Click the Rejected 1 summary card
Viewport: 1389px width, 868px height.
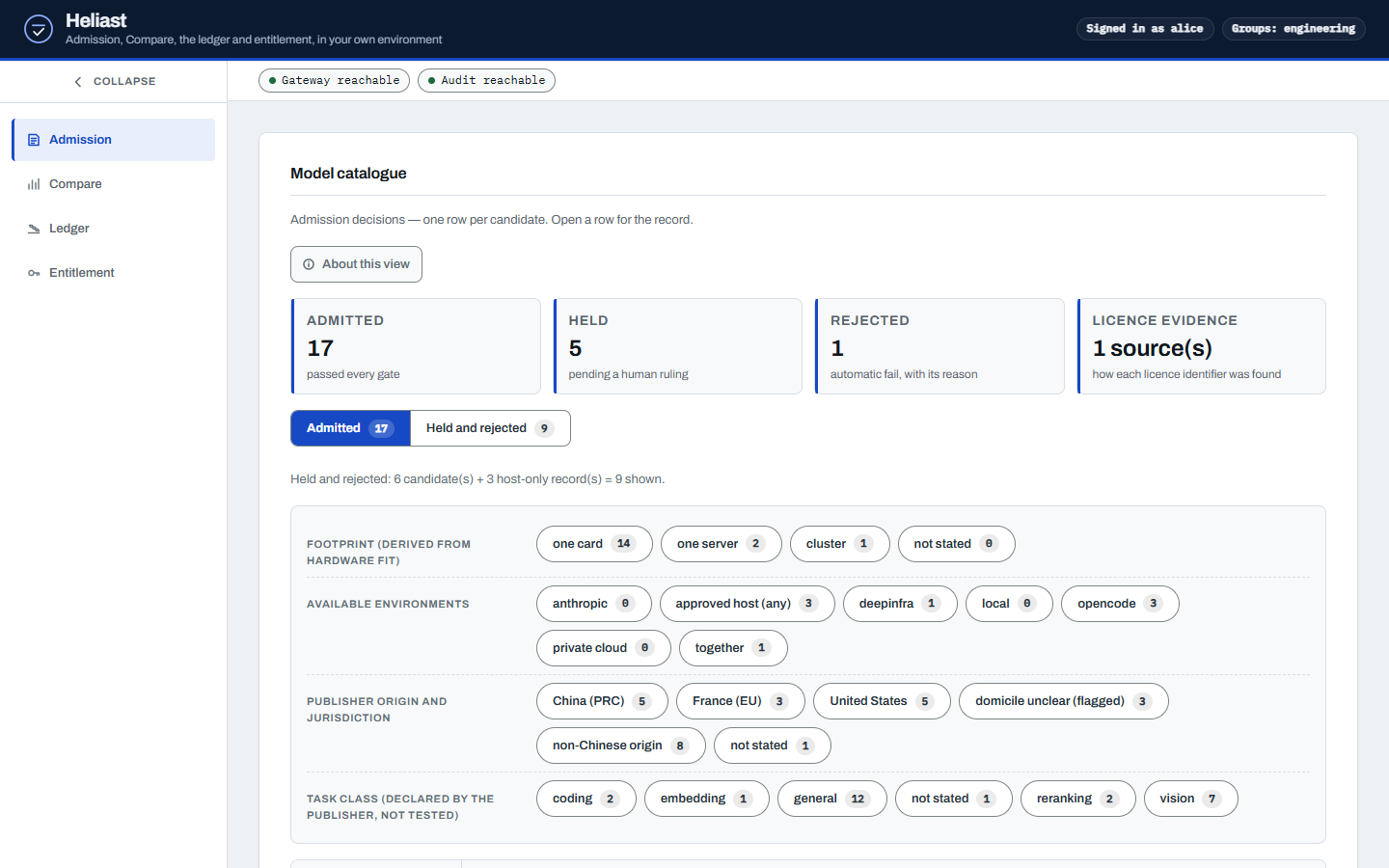click(940, 346)
